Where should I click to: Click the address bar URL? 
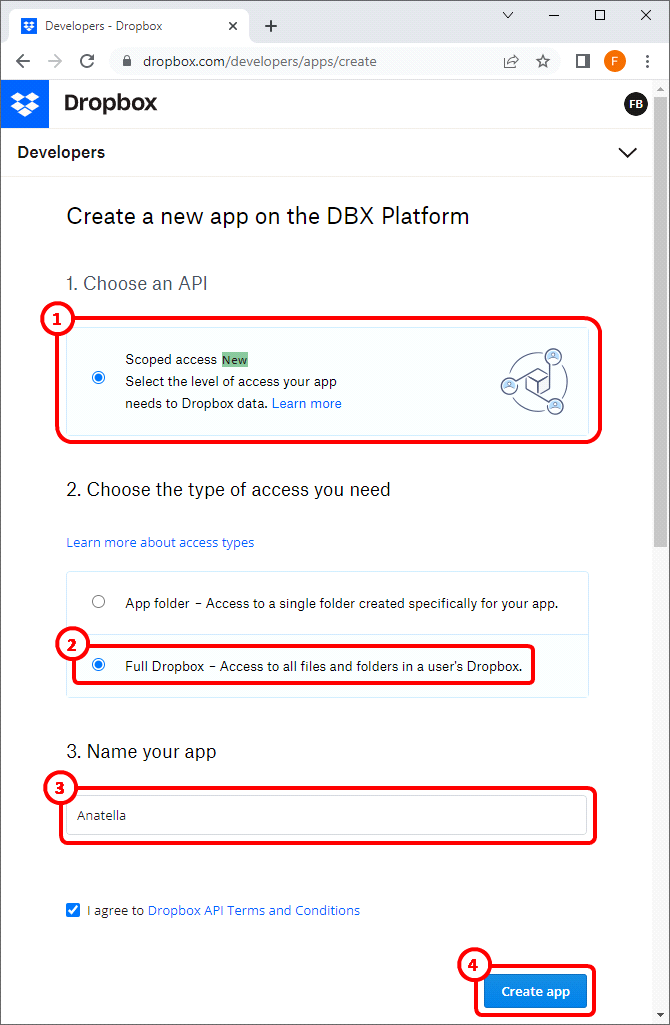pyautogui.click(x=260, y=61)
